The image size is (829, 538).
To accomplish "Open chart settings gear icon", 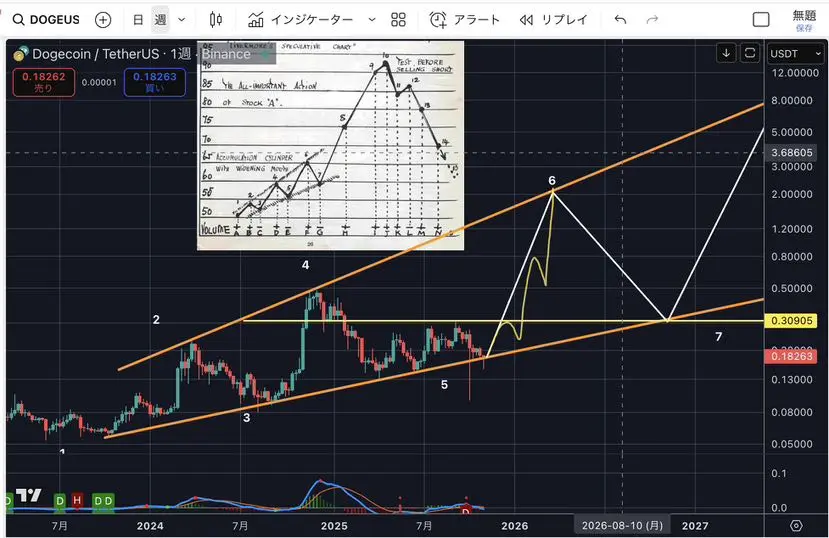I will click(x=796, y=526).
